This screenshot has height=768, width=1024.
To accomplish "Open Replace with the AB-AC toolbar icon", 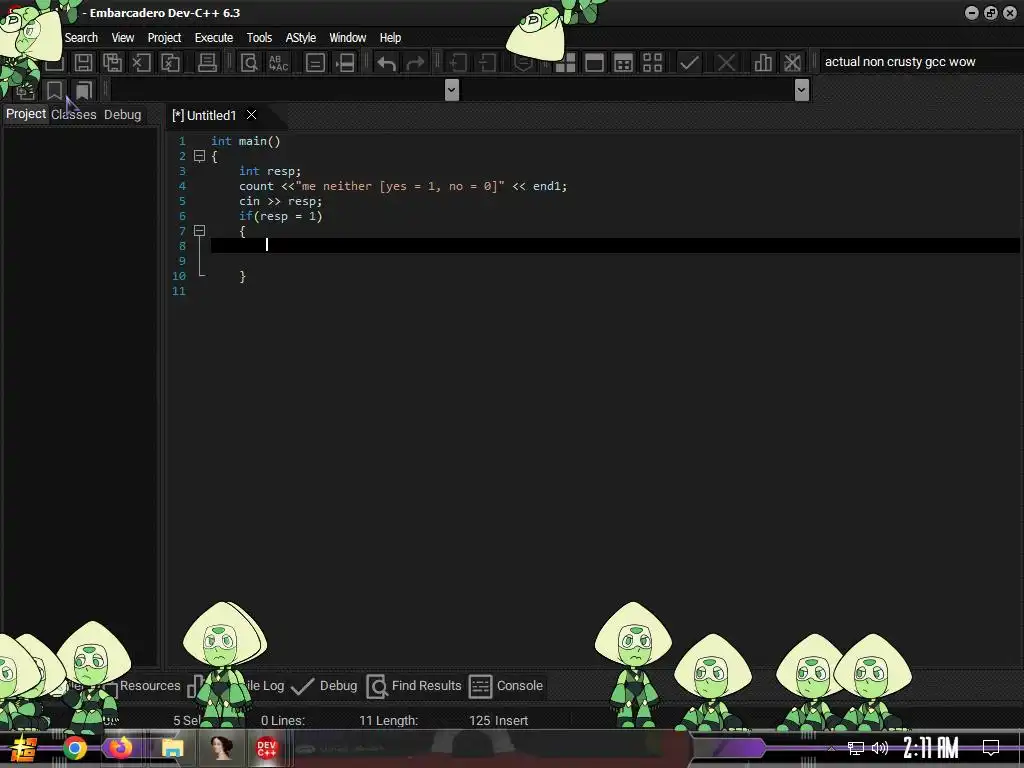I will point(278,63).
